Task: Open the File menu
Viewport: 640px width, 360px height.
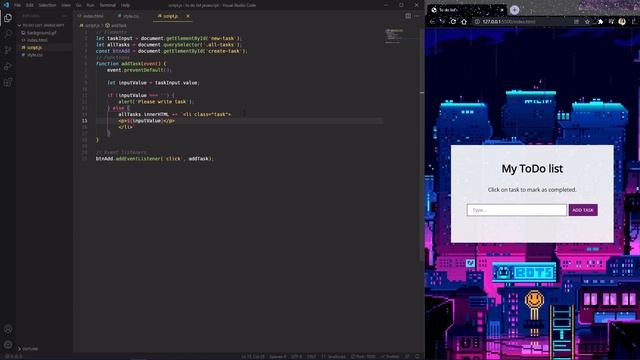Action: pyautogui.click(x=18, y=5)
